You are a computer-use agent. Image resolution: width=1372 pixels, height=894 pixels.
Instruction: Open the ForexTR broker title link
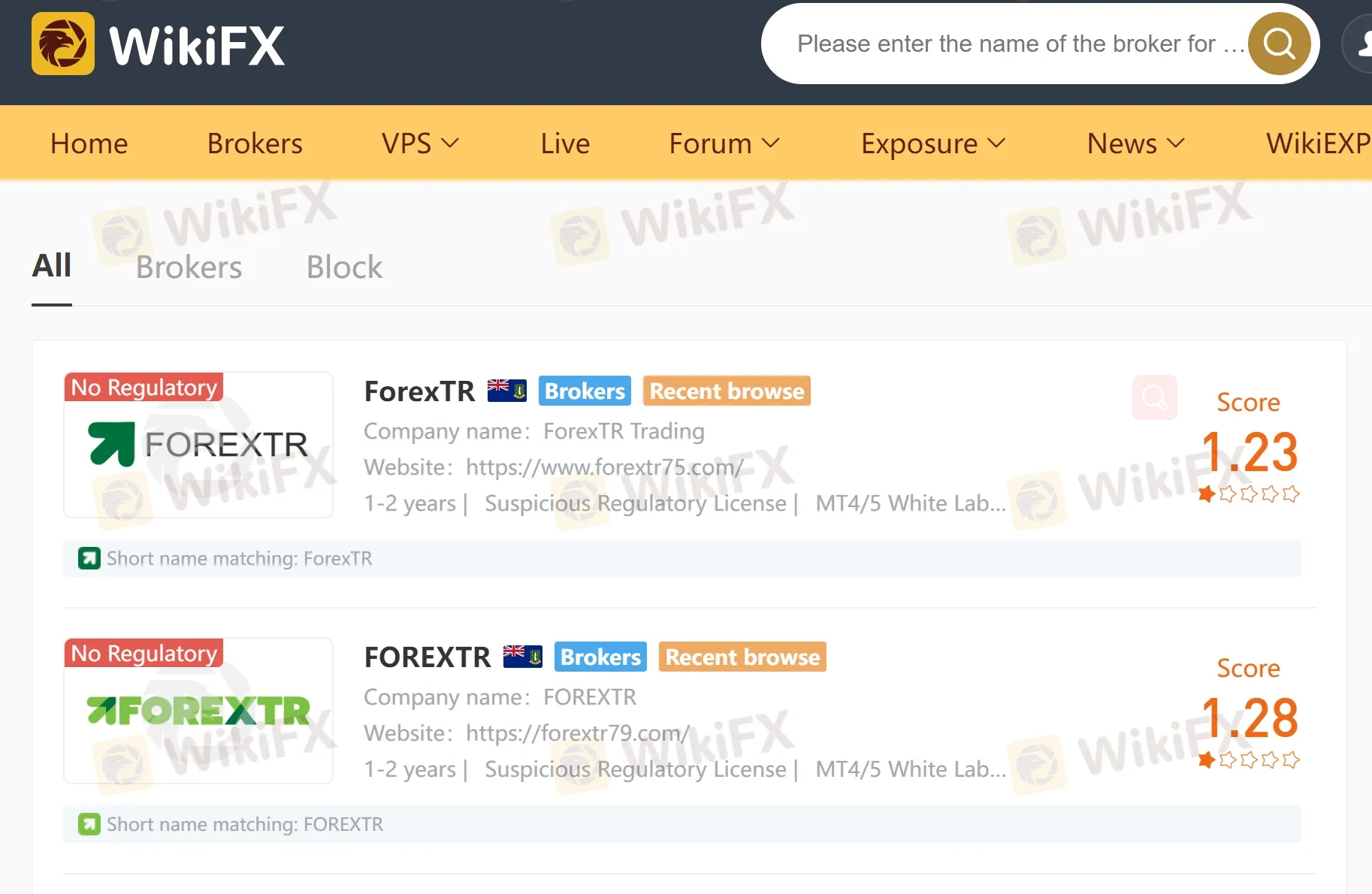click(x=419, y=391)
